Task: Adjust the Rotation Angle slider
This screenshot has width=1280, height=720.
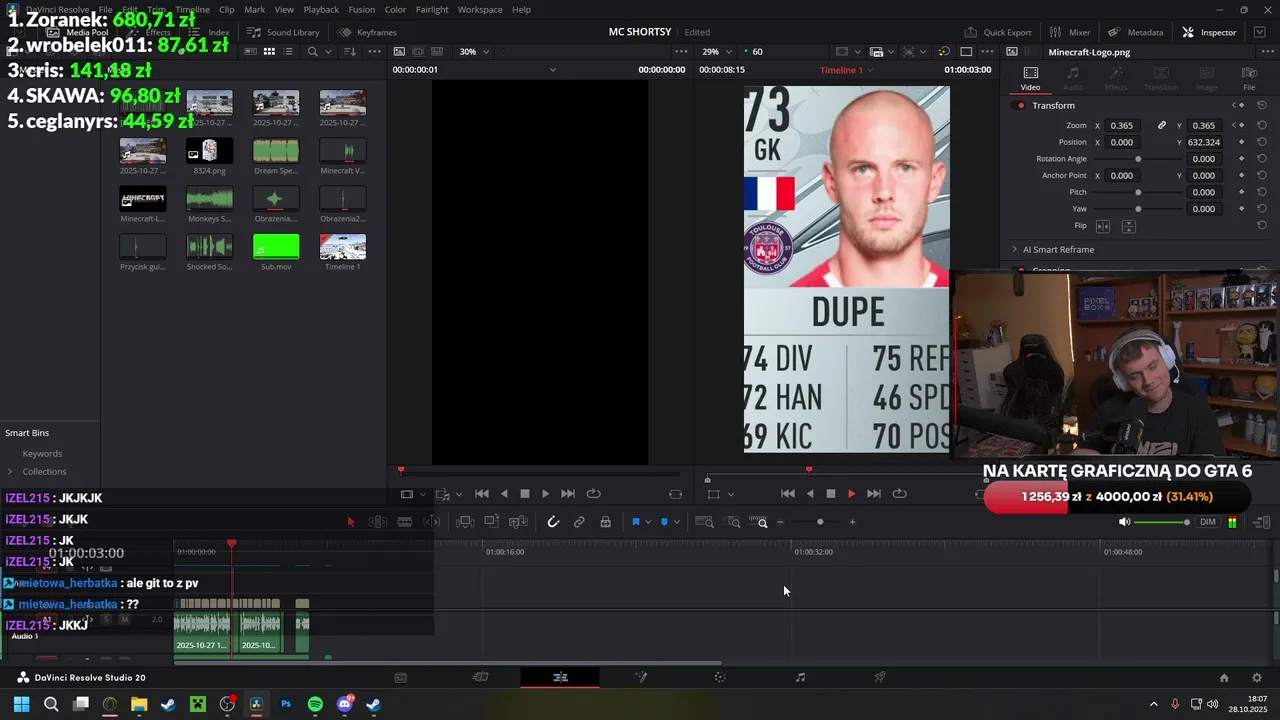Action: tap(1138, 159)
